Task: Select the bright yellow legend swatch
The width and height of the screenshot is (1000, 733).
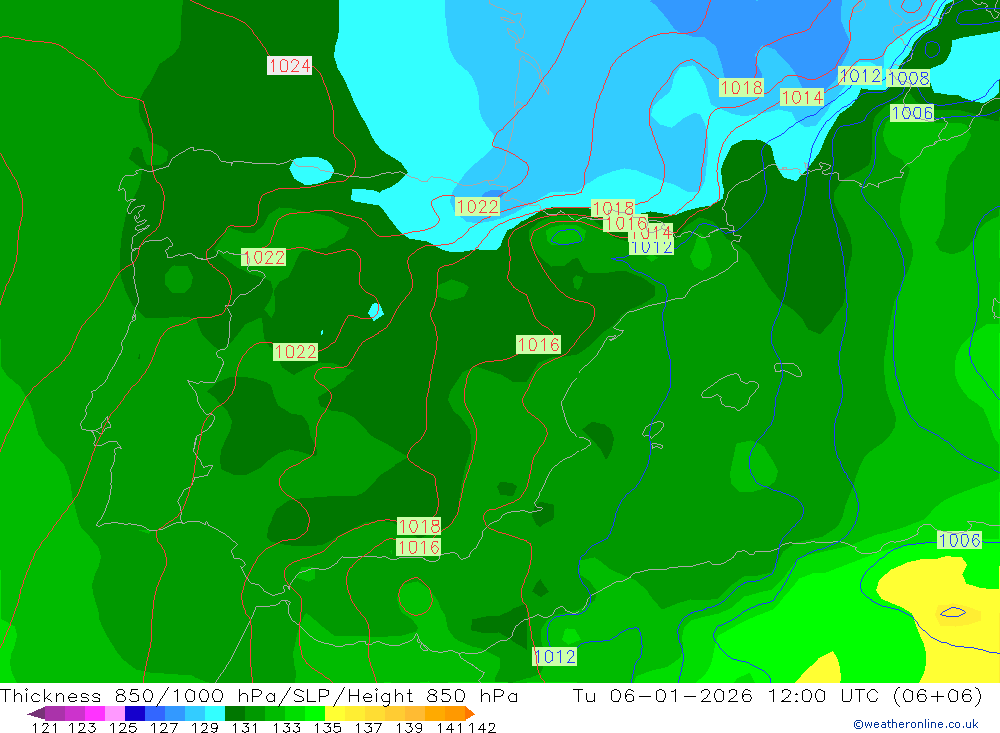Action: click(335, 713)
